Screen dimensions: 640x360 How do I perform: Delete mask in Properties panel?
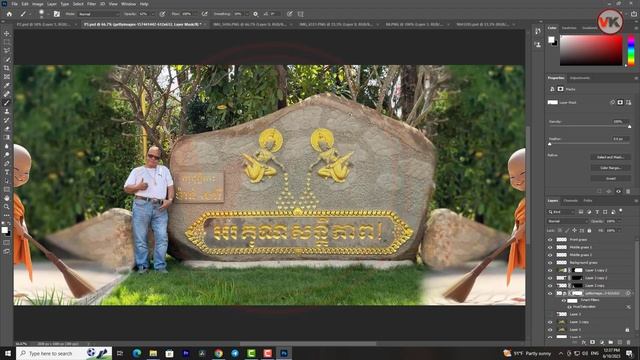click(x=628, y=191)
